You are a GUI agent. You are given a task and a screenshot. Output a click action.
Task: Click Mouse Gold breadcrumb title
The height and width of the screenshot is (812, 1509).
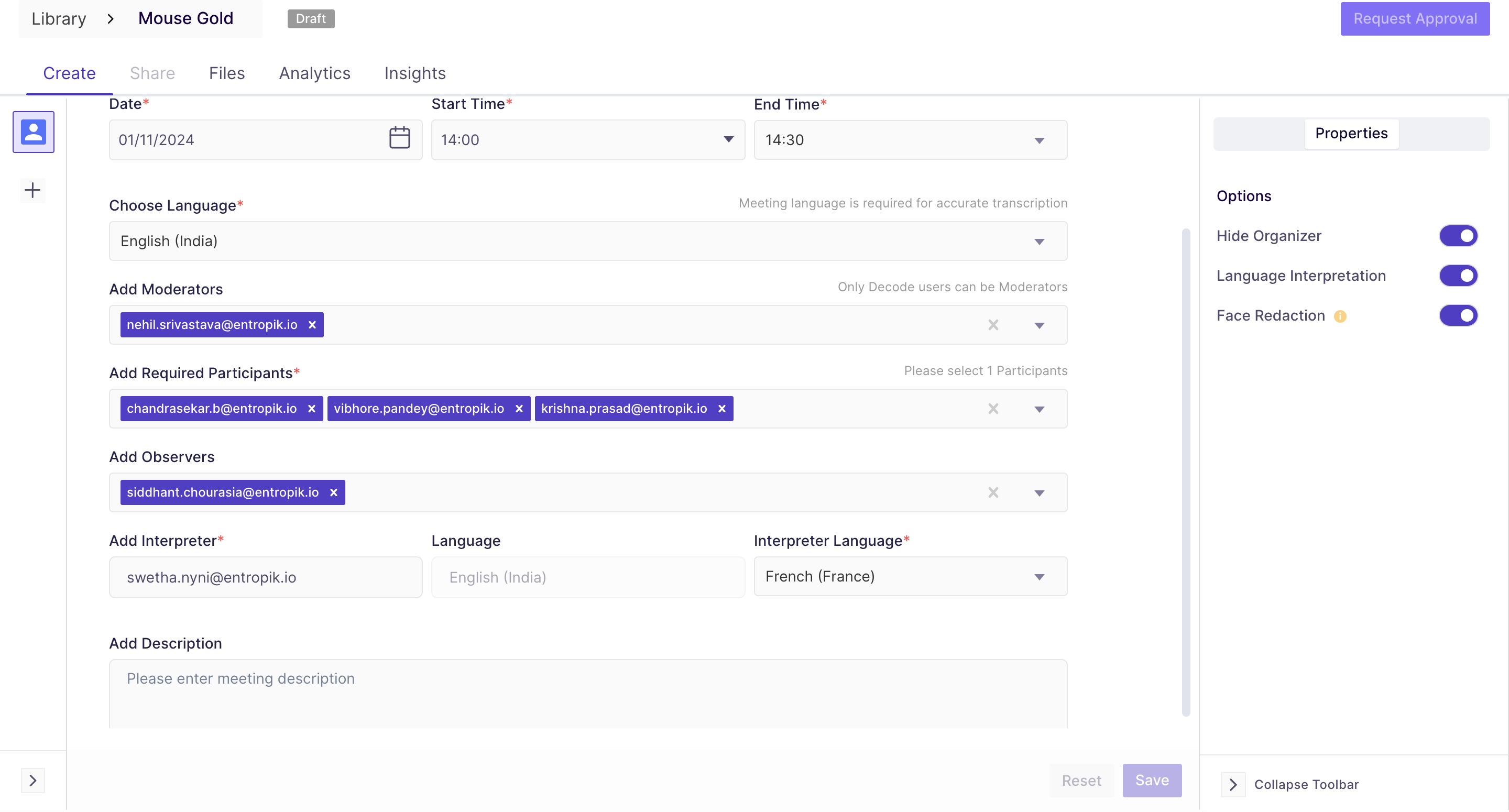coord(185,19)
